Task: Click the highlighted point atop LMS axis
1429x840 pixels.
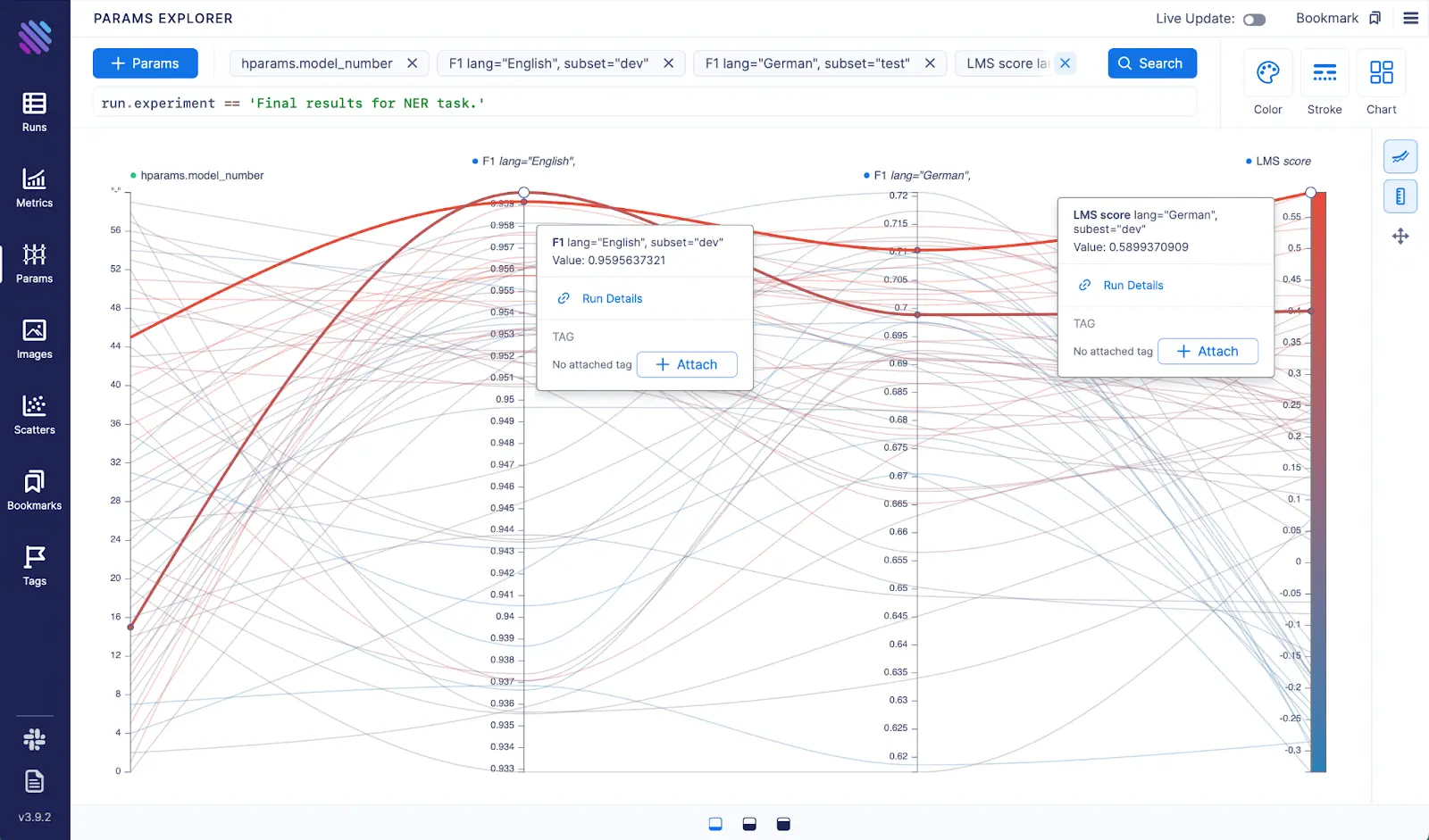Action: (1310, 192)
